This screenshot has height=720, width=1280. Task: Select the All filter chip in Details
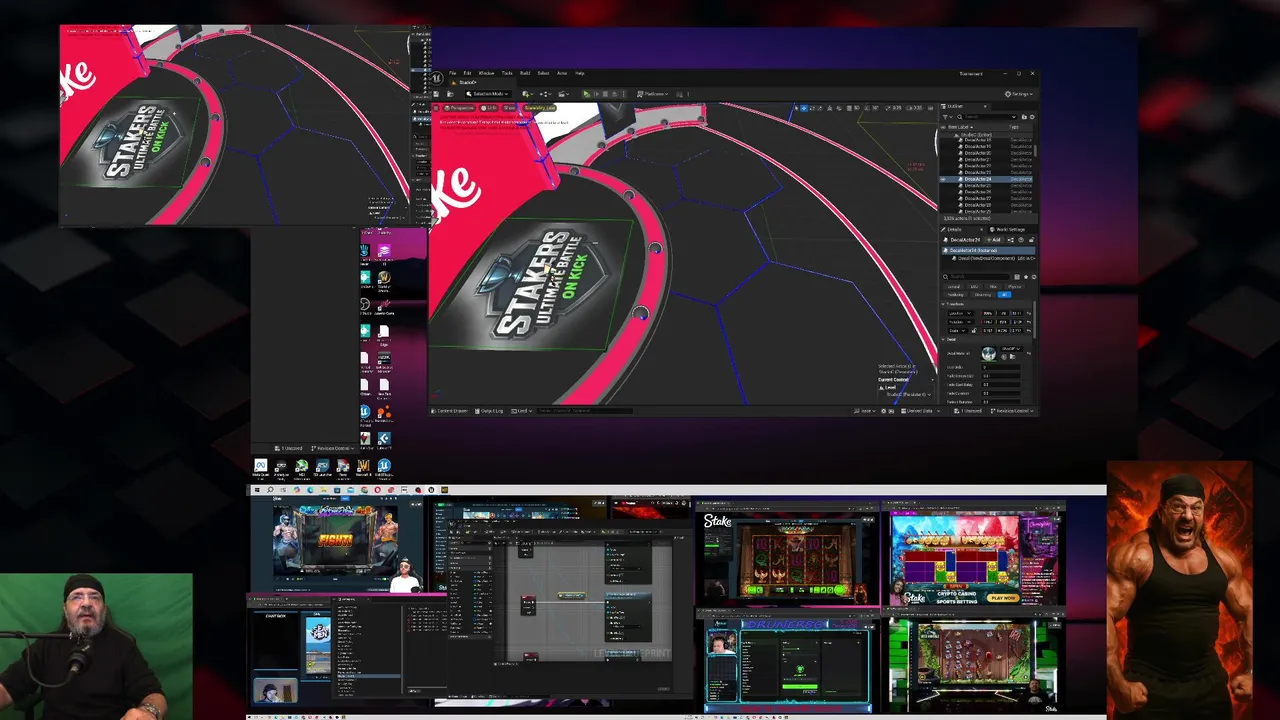pos(1004,294)
